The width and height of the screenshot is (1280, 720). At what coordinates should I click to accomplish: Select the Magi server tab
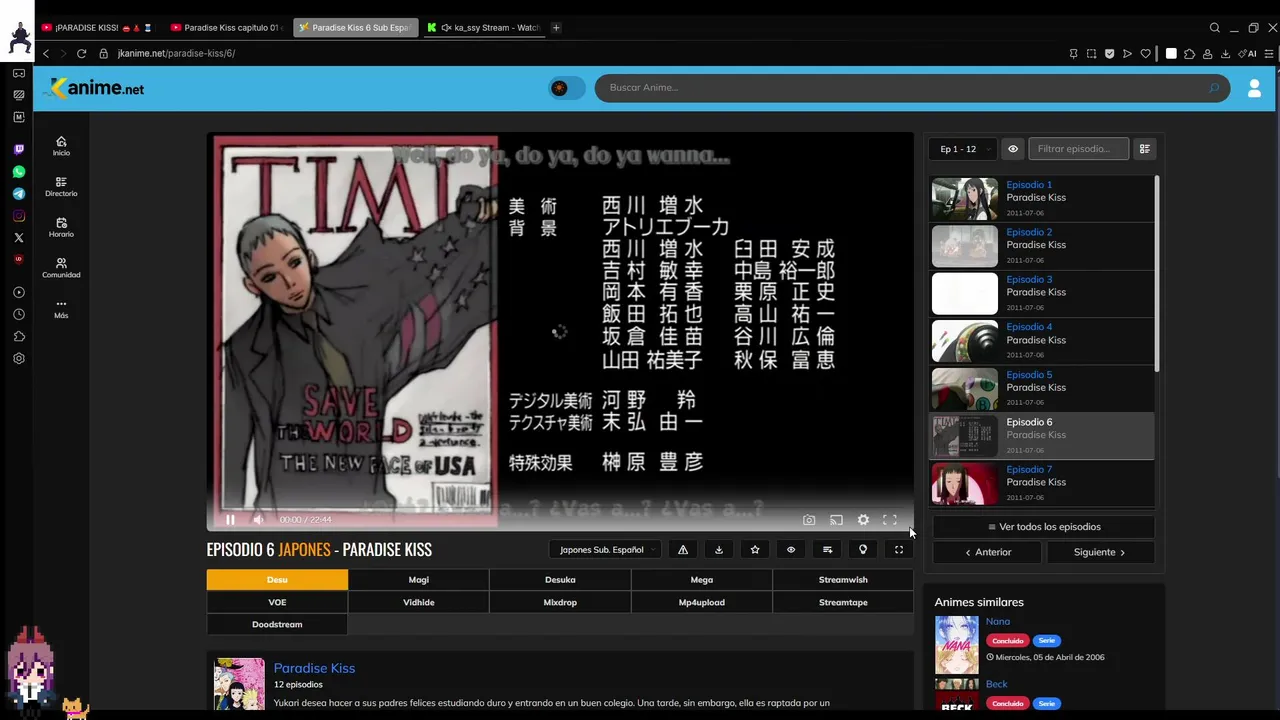[419, 580]
